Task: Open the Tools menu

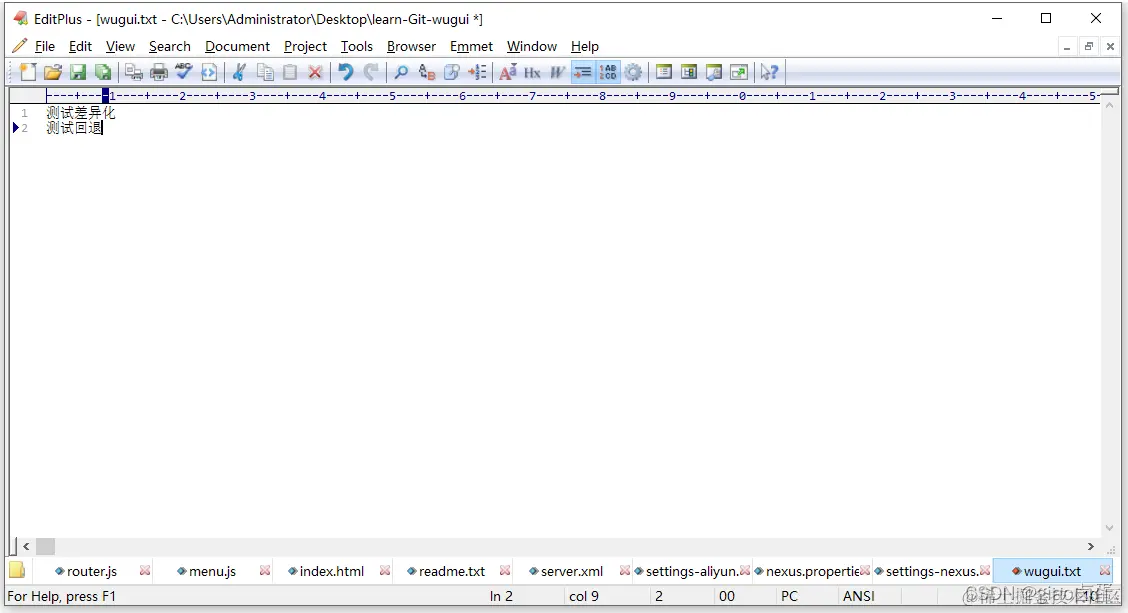Action: [357, 46]
